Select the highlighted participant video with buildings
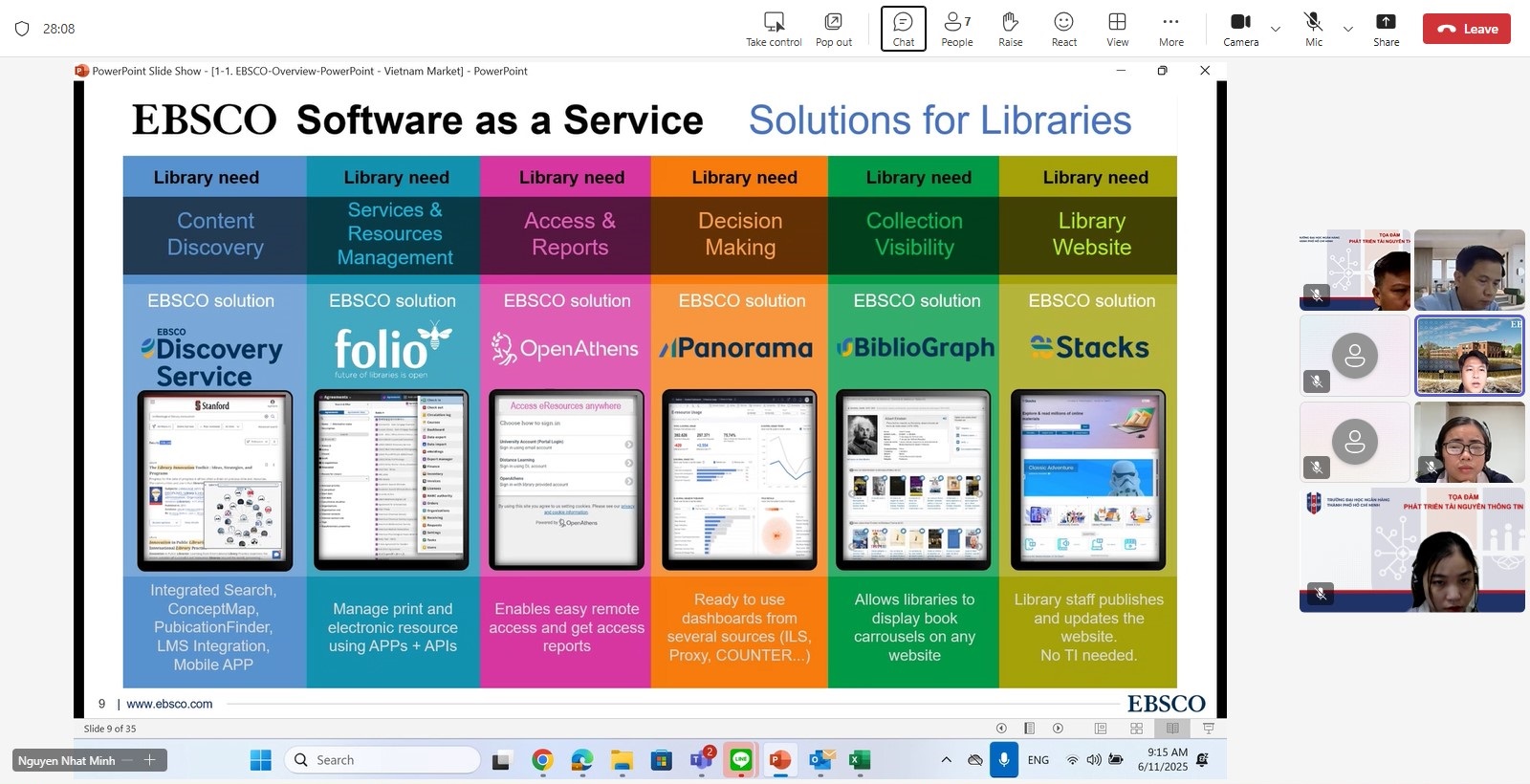The image size is (1530, 784). [x=1469, y=355]
